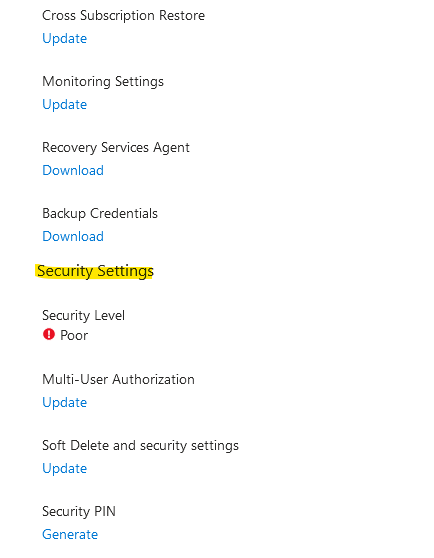Download the Backup Credentials file
Screen dimensions: 434x558
pyautogui.click(x=73, y=236)
